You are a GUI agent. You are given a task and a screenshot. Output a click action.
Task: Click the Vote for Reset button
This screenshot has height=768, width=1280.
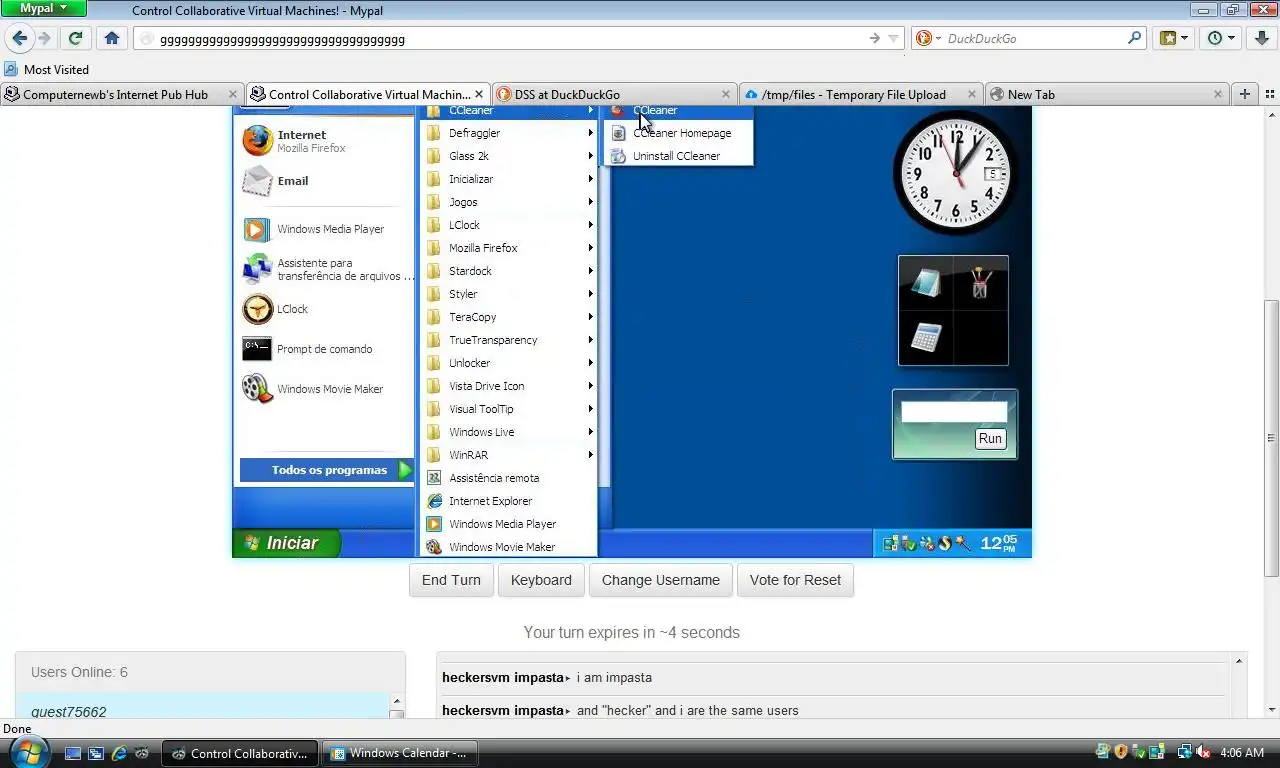click(x=795, y=580)
